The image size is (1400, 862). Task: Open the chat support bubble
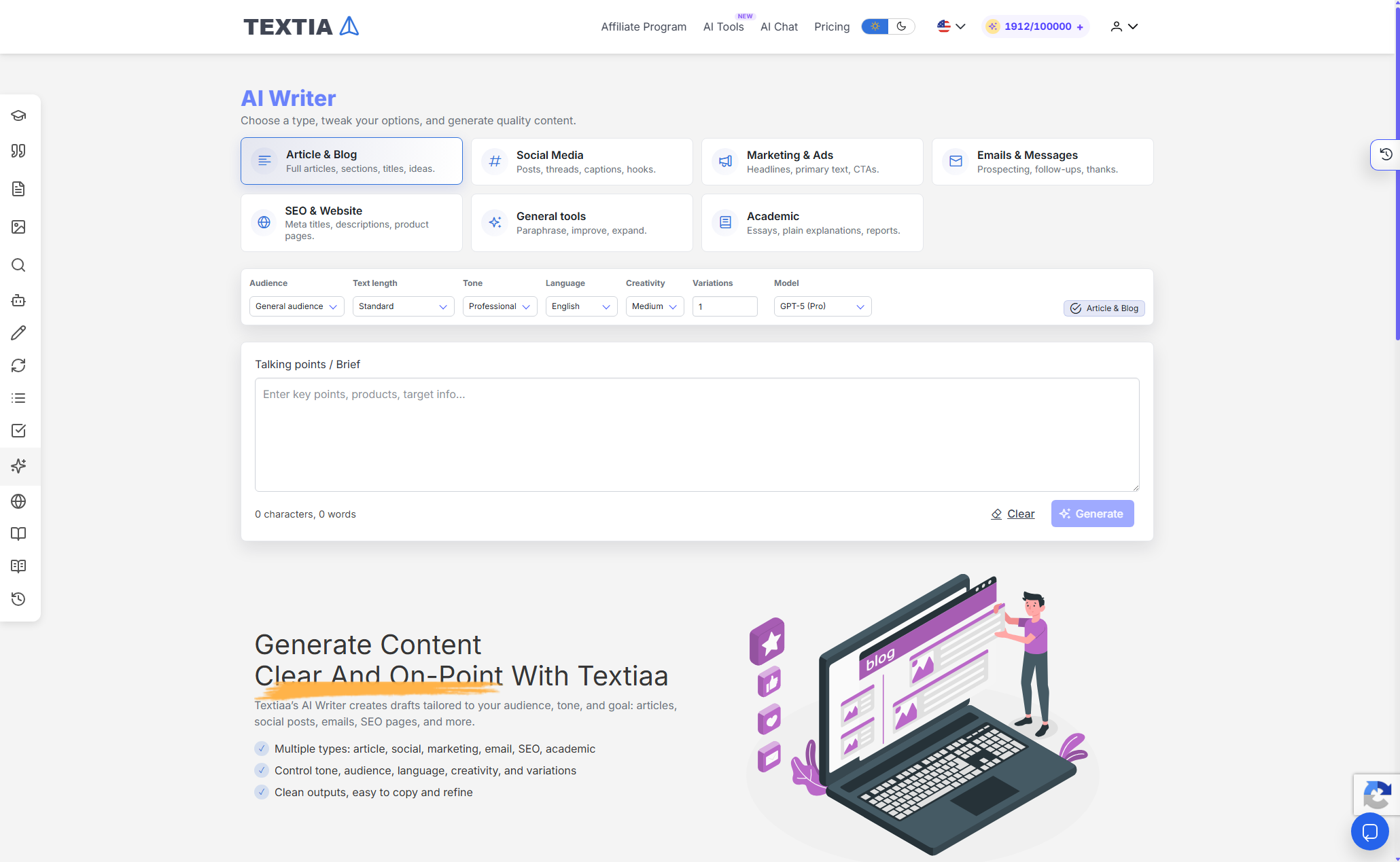pos(1369,831)
